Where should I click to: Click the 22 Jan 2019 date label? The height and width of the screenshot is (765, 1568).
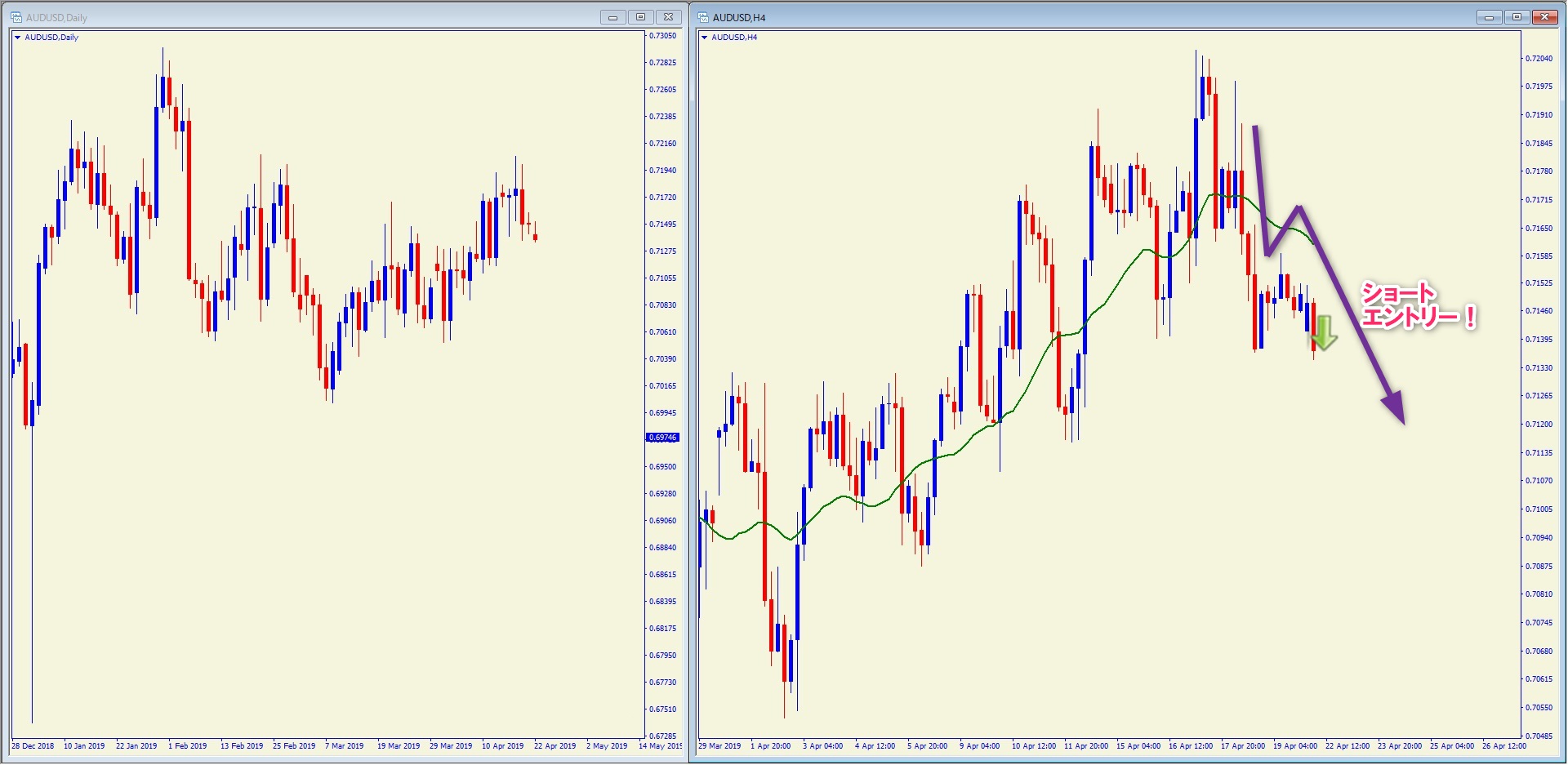click(136, 746)
